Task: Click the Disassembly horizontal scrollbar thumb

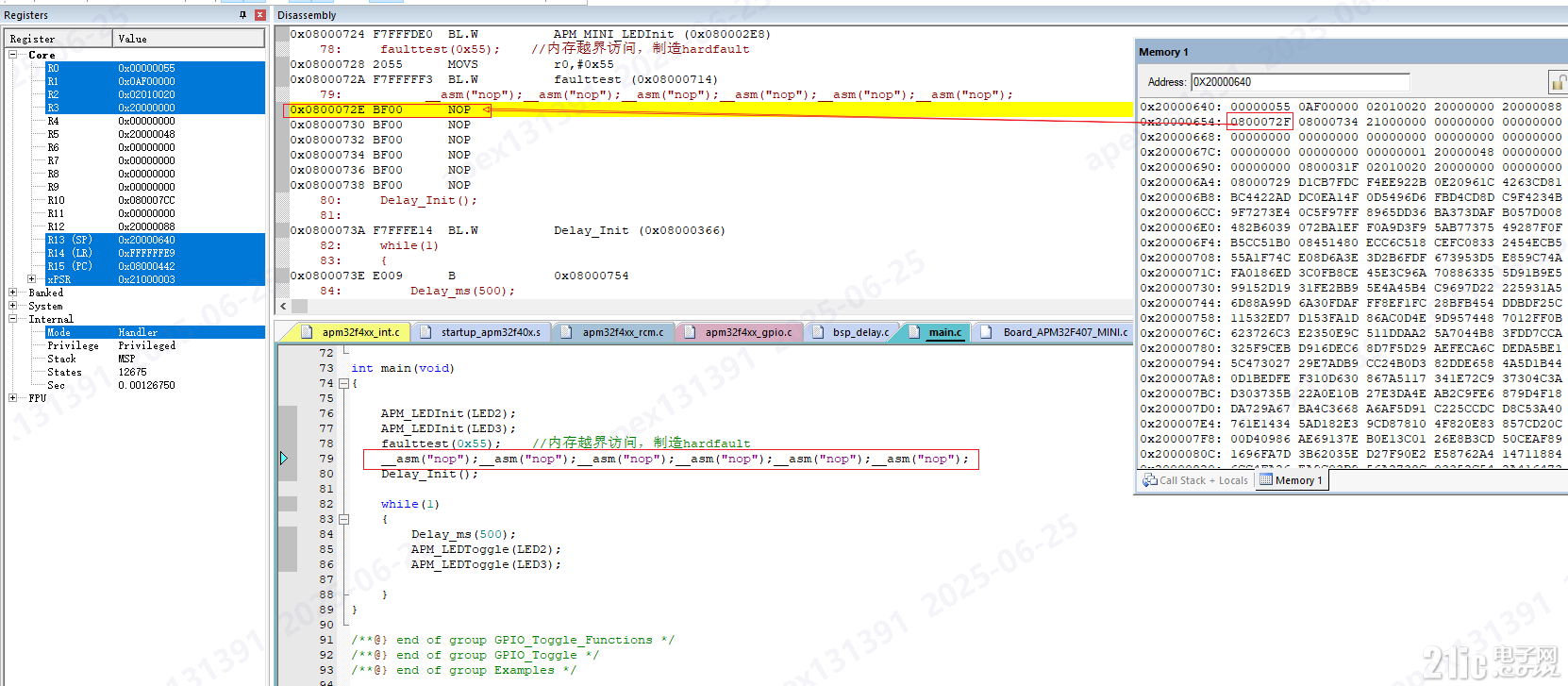Action: (x=300, y=306)
